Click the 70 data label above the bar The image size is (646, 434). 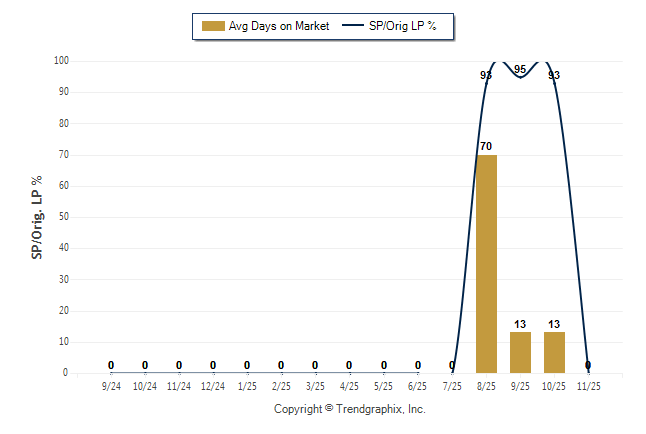pyautogui.click(x=486, y=146)
